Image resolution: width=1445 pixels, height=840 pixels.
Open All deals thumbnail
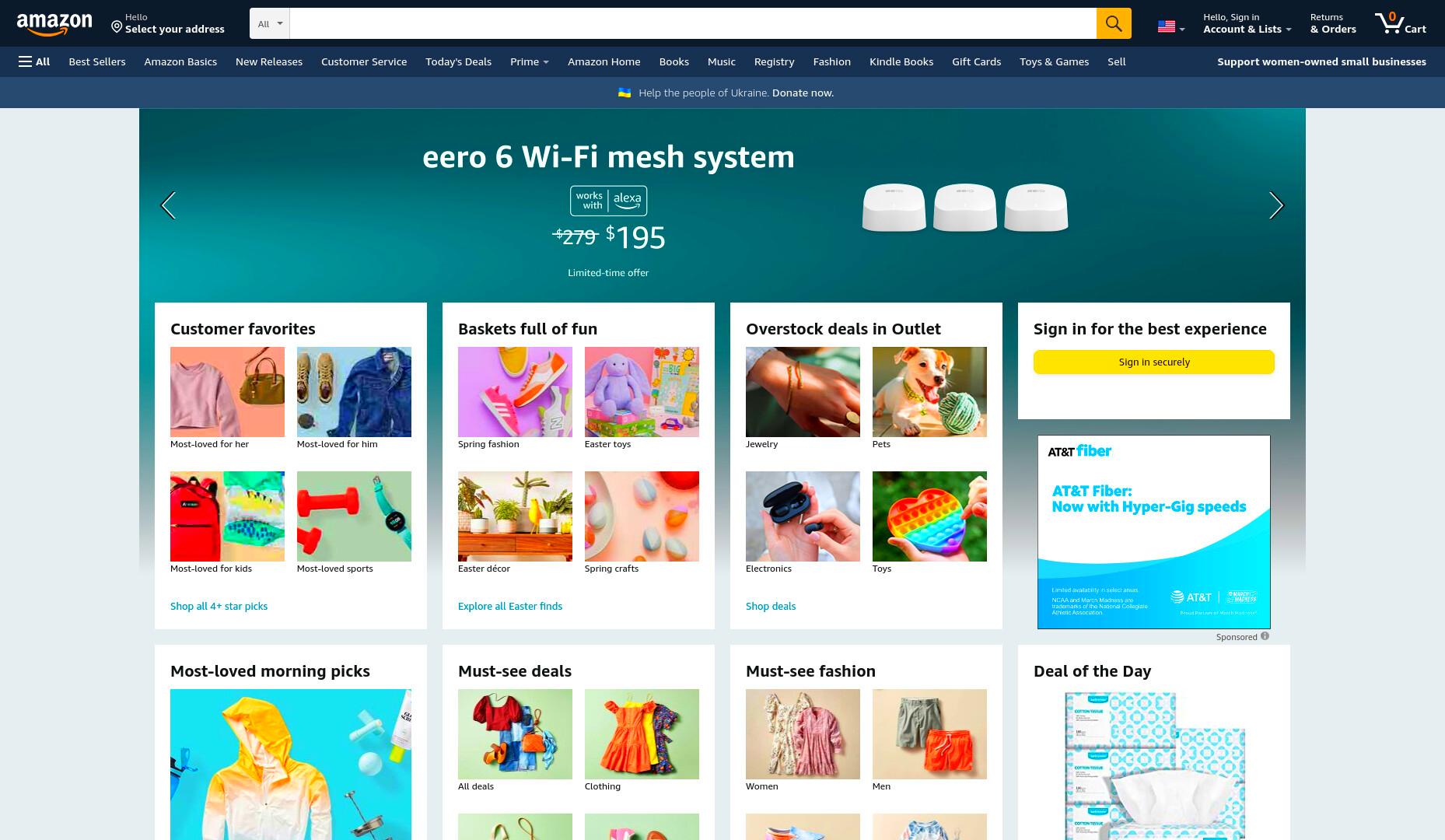(x=515, y=734)
